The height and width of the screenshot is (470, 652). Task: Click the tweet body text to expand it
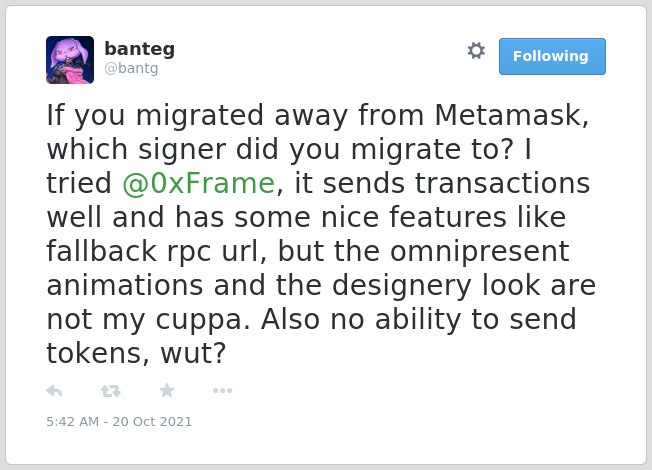(x=320, y=234)
